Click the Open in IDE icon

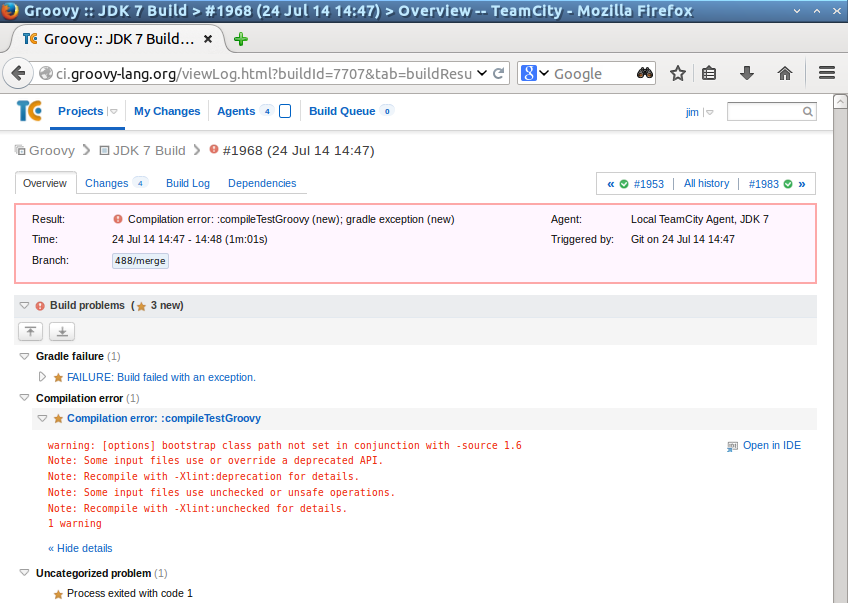pyautogui.click(x=732, y=446)
